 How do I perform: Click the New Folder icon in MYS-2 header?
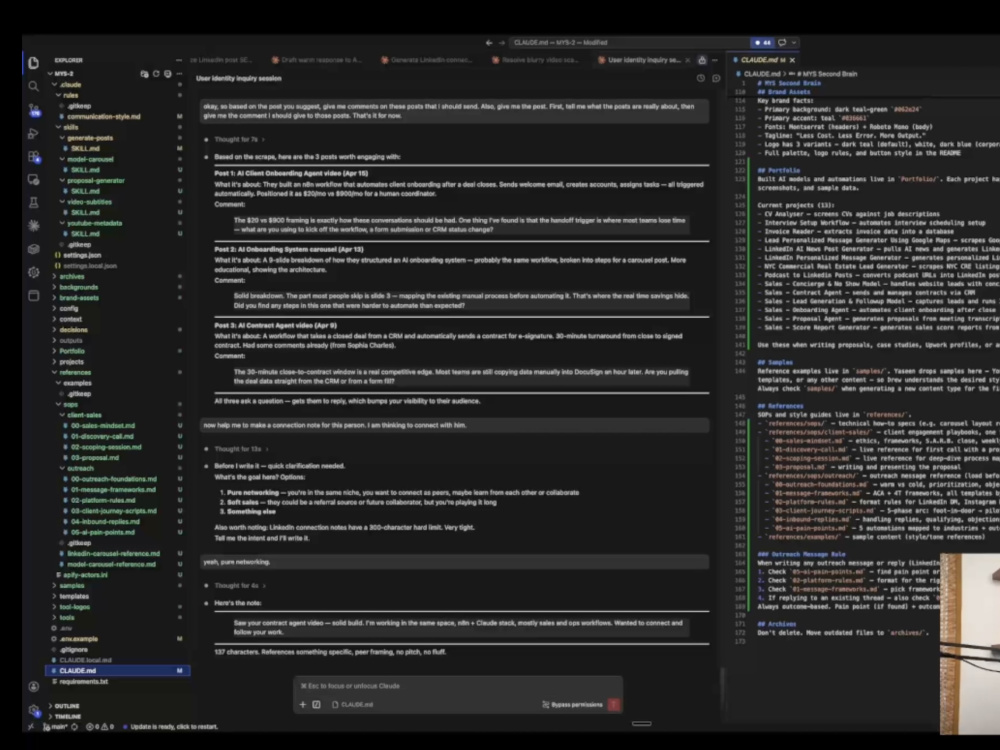click(x=144, y=74)
